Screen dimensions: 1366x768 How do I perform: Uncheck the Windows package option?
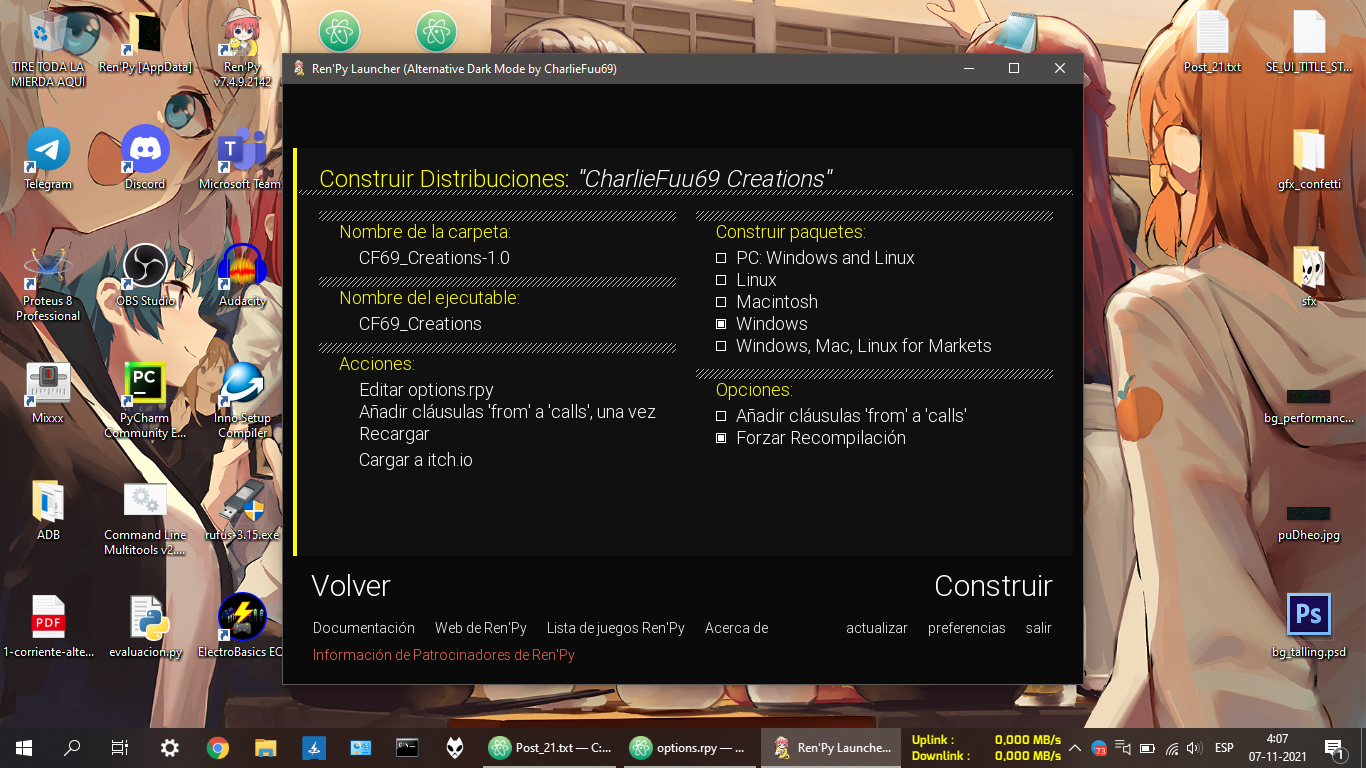[721, 324]
